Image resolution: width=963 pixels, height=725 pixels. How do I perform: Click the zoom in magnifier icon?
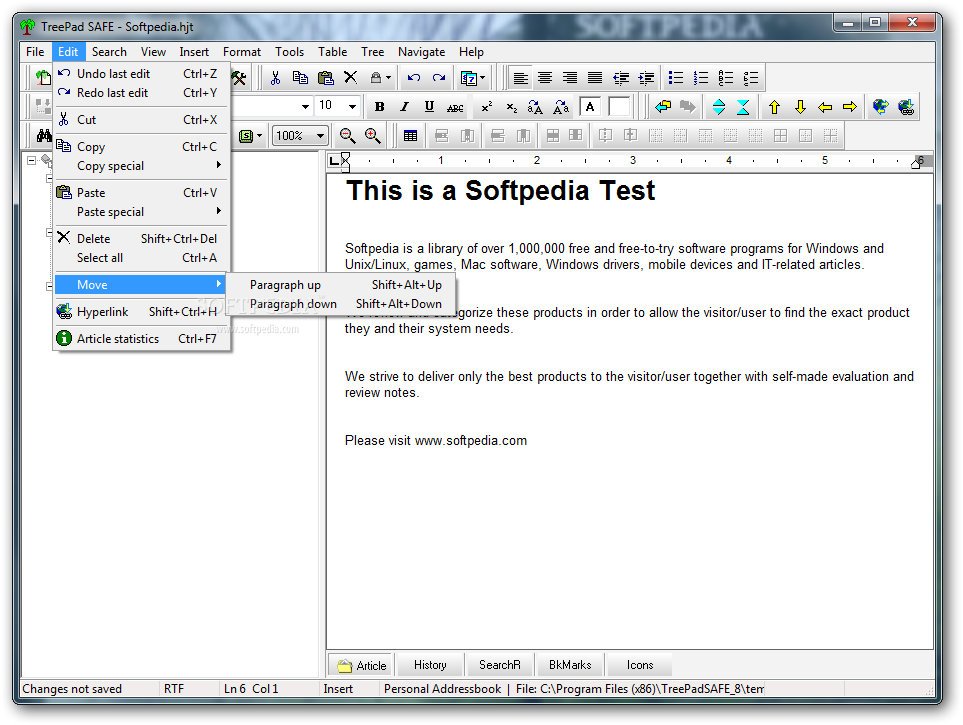pos(373,136)
